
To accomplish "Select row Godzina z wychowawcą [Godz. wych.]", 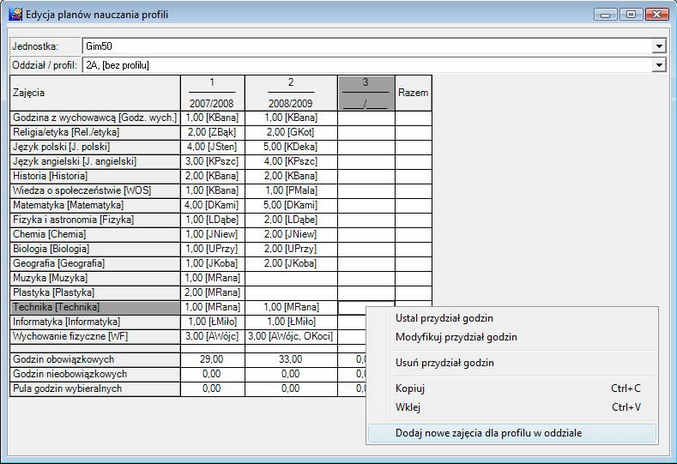I will (x=95, y=118).
